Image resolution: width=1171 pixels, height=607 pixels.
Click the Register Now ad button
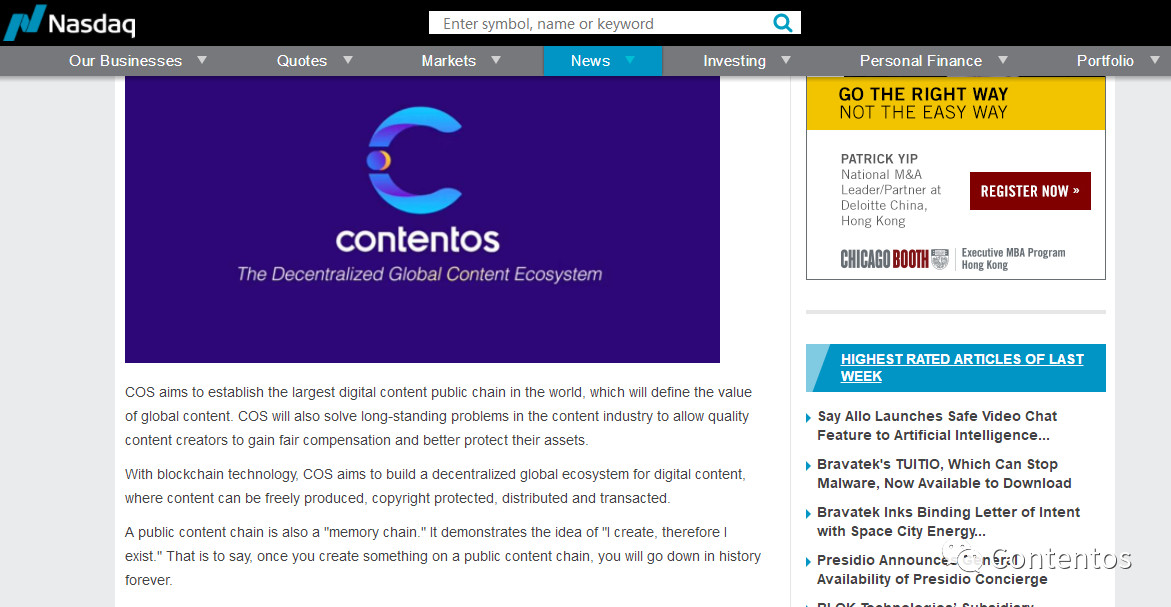[1030, 191]
